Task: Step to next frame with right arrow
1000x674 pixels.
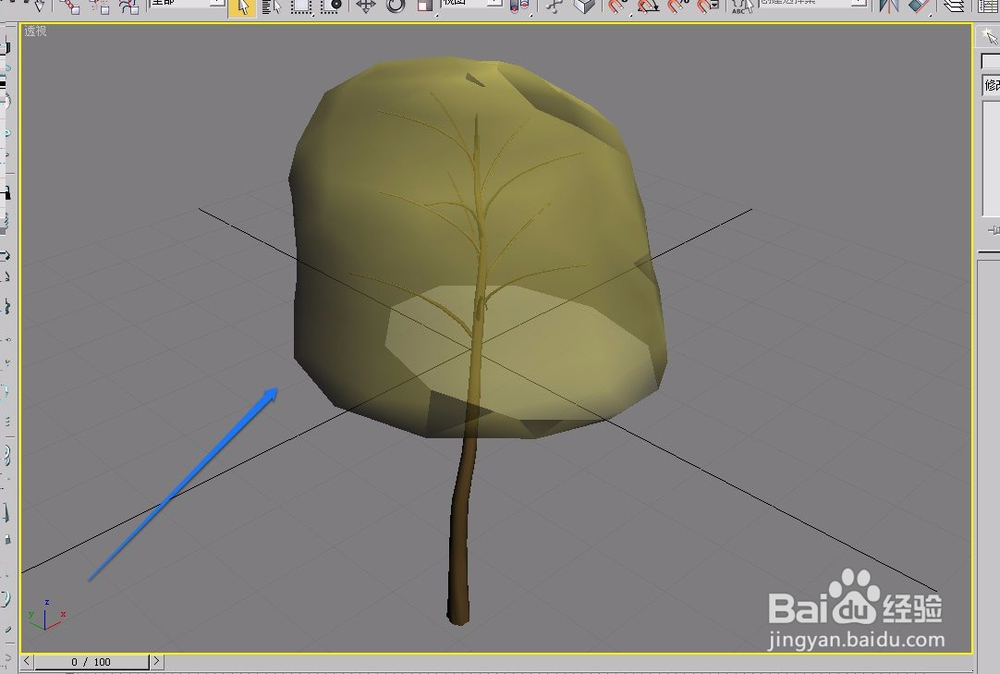Action: (x=156, y=661)
